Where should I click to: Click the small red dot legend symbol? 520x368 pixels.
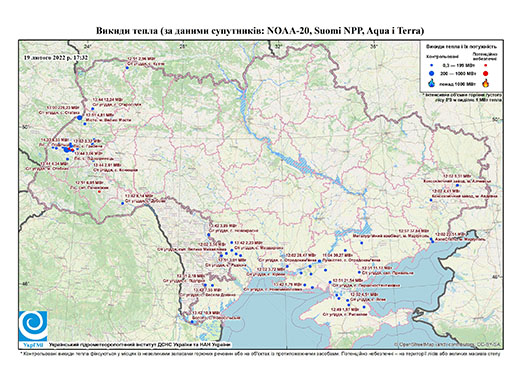[x=486, y=65]
